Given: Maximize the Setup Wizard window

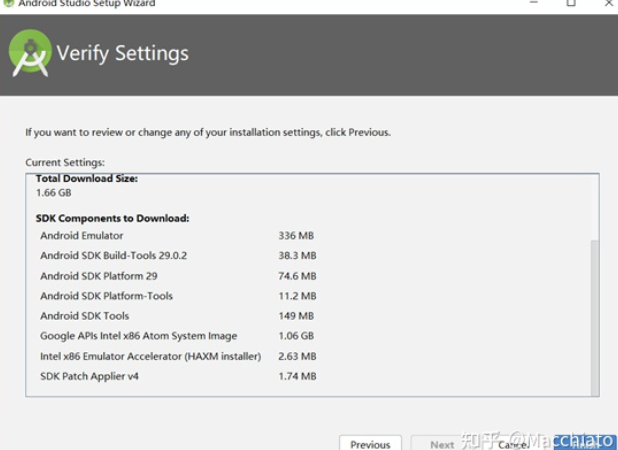Looking at the screenshot, I should (571, 4).
